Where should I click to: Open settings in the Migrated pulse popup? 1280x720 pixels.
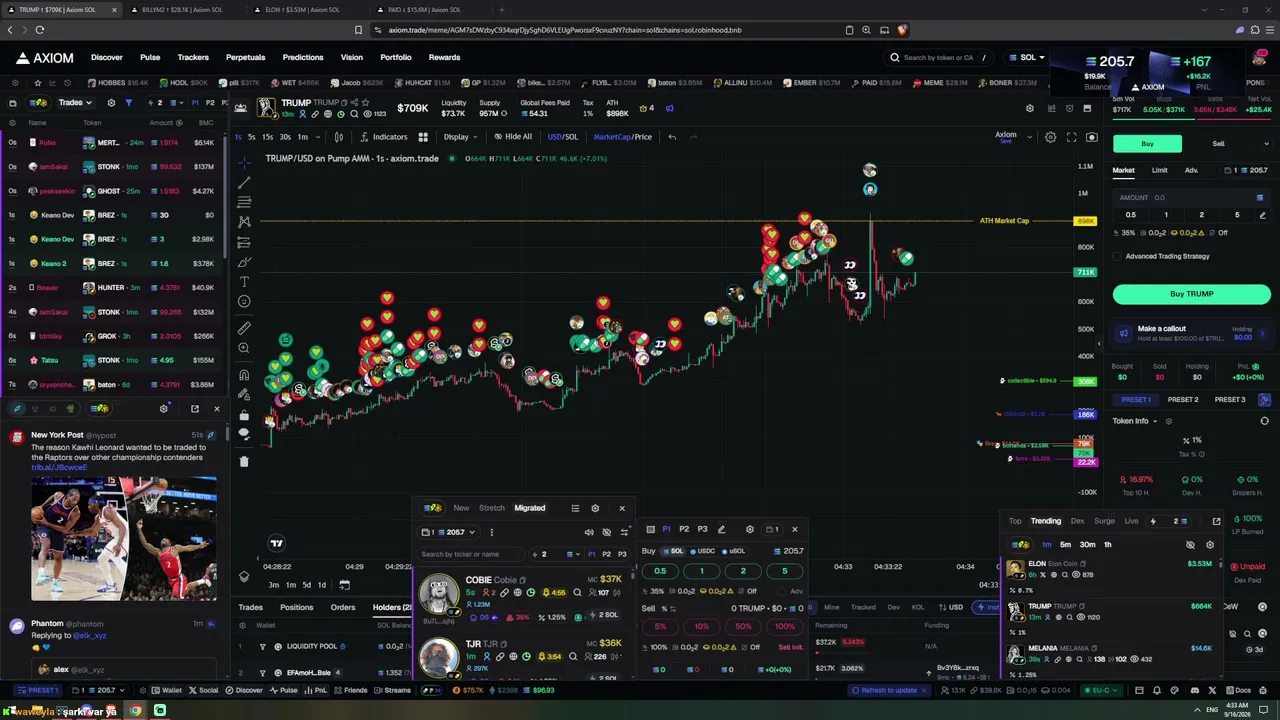pos(595,508)
